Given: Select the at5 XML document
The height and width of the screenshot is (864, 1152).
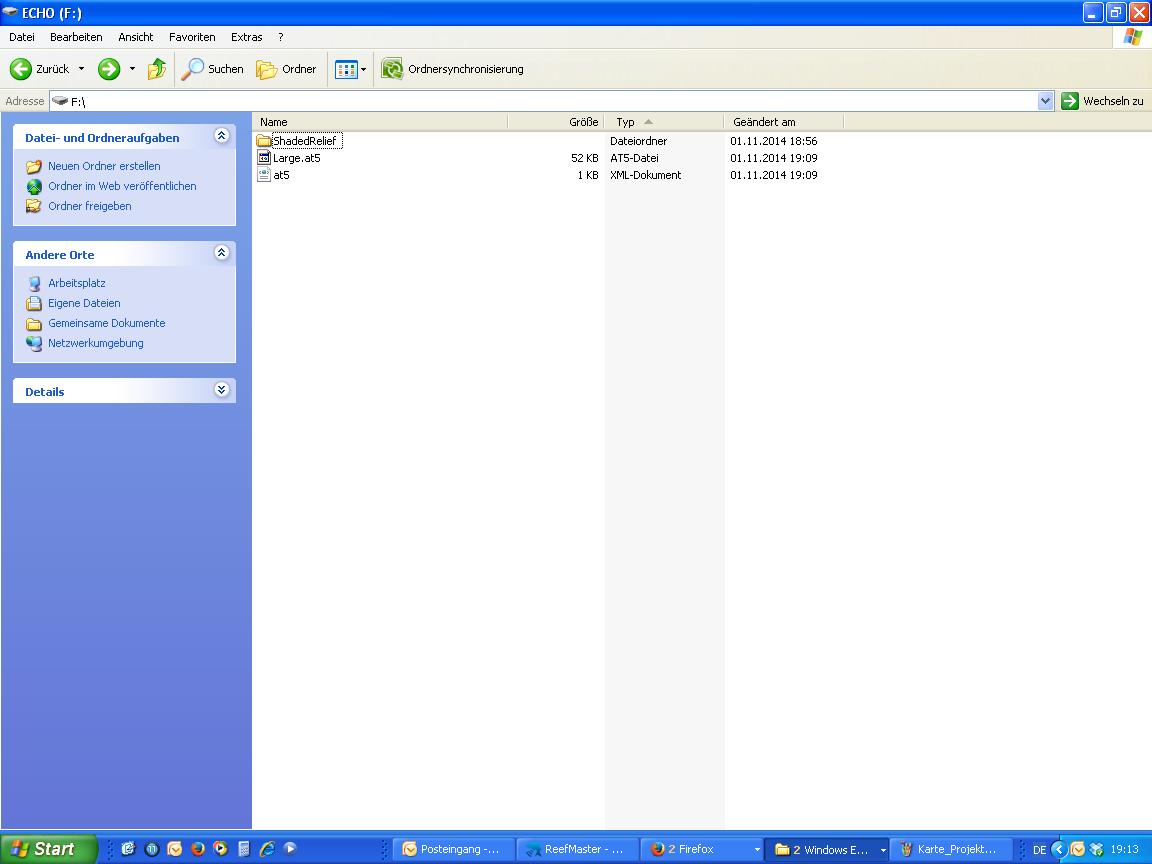Looking at the screenshot, I should (281, 175).
